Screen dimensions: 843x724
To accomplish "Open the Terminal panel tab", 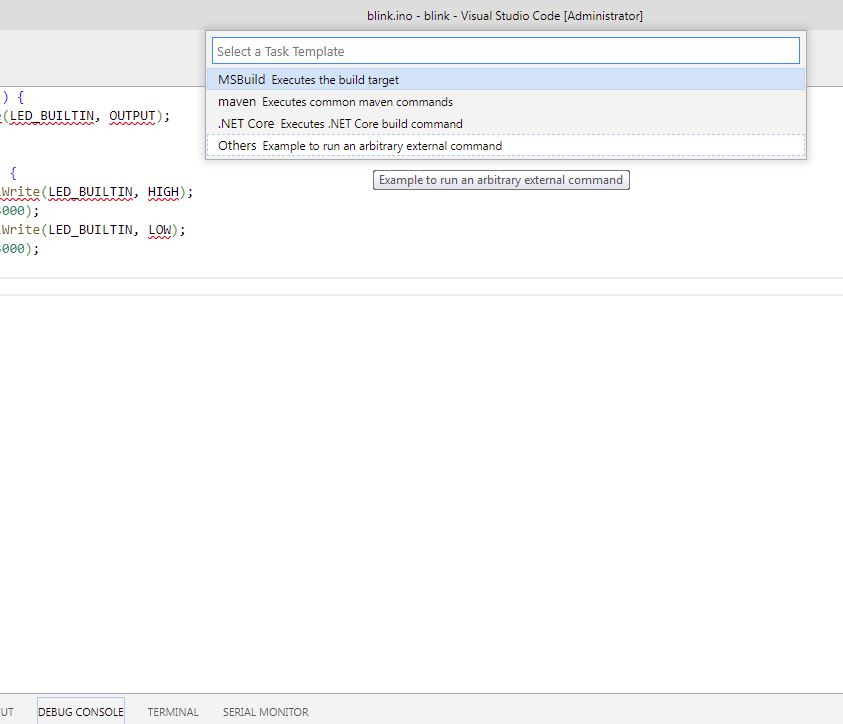I will 173,712.
